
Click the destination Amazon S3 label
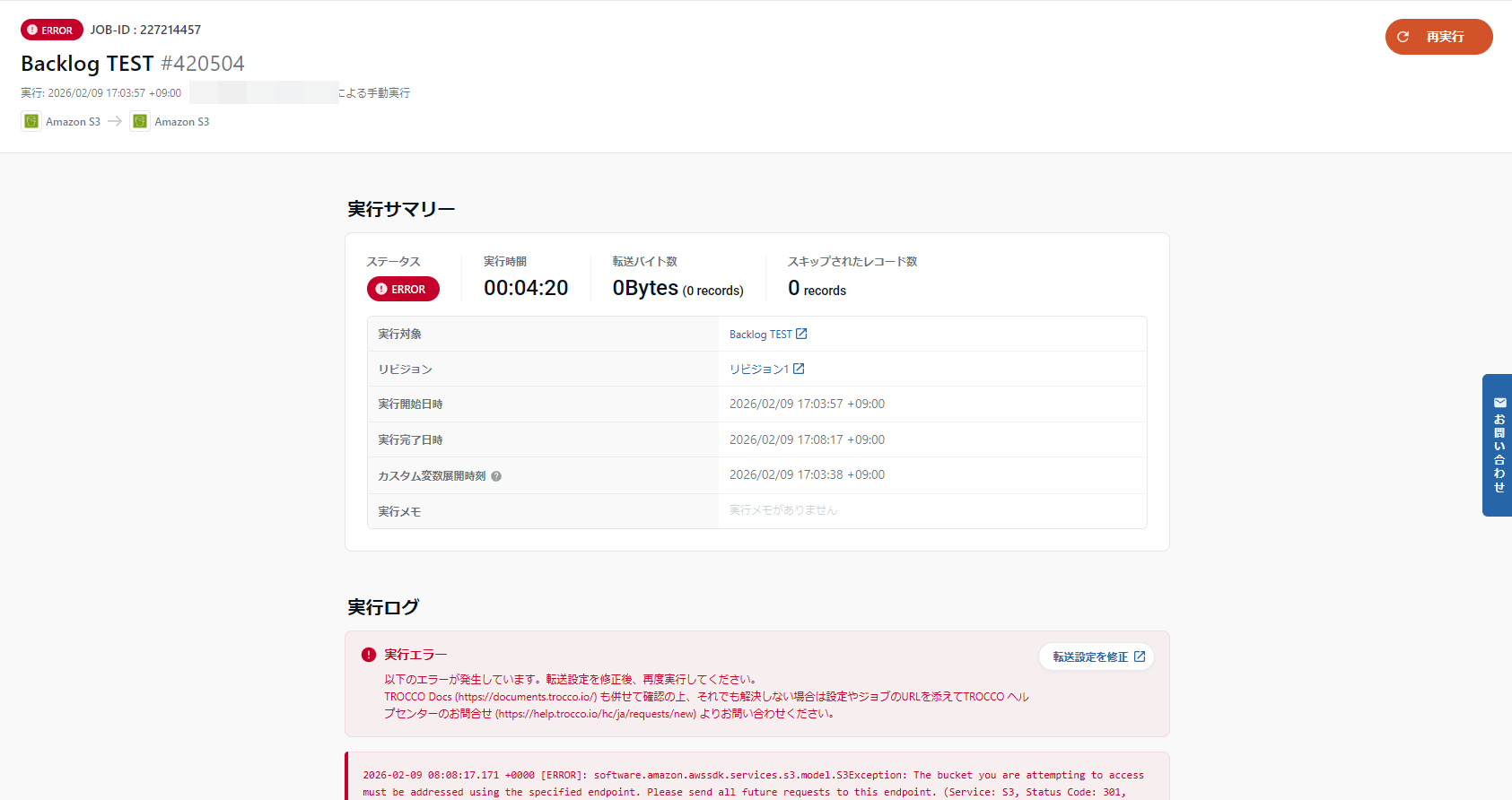pos(181,121)
